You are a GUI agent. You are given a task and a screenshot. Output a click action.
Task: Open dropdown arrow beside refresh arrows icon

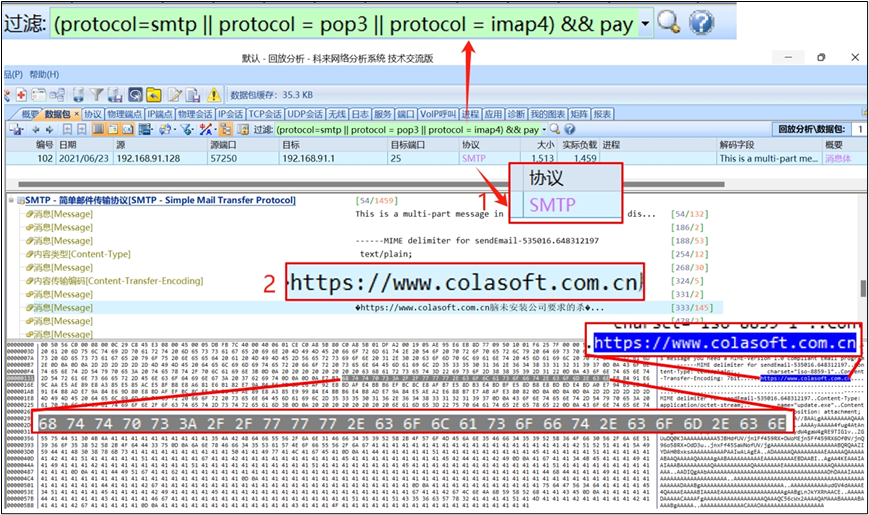click(174, 130)
